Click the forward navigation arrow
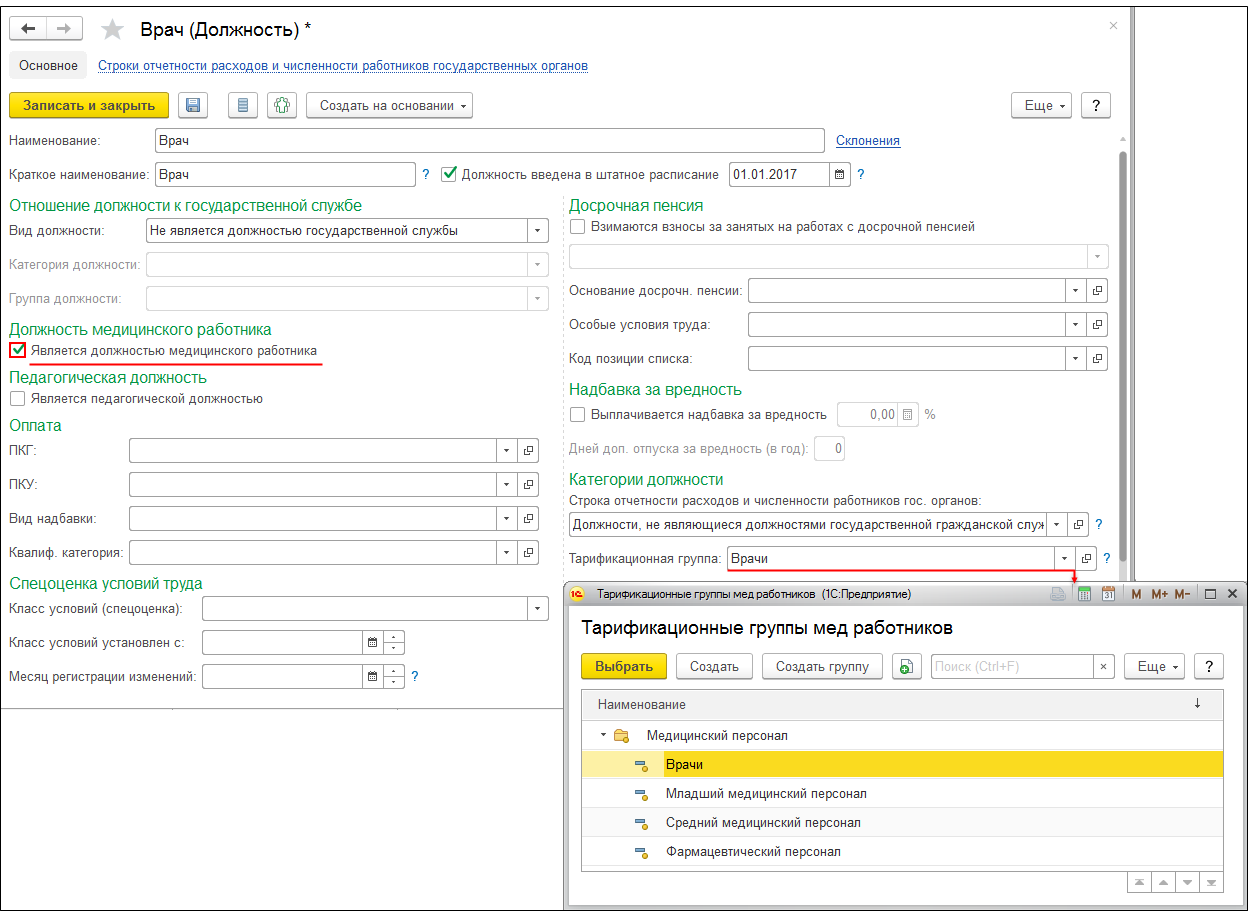The image size is (1248, 911). click(65, 30)
